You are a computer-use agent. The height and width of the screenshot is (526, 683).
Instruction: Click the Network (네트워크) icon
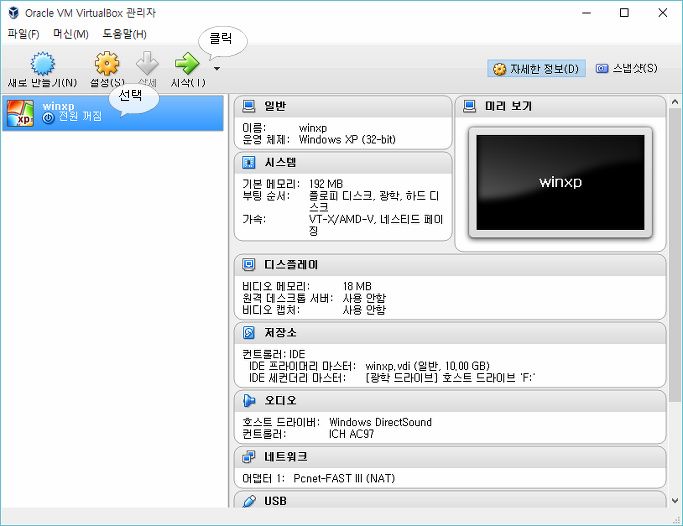[x=249, y=457]
